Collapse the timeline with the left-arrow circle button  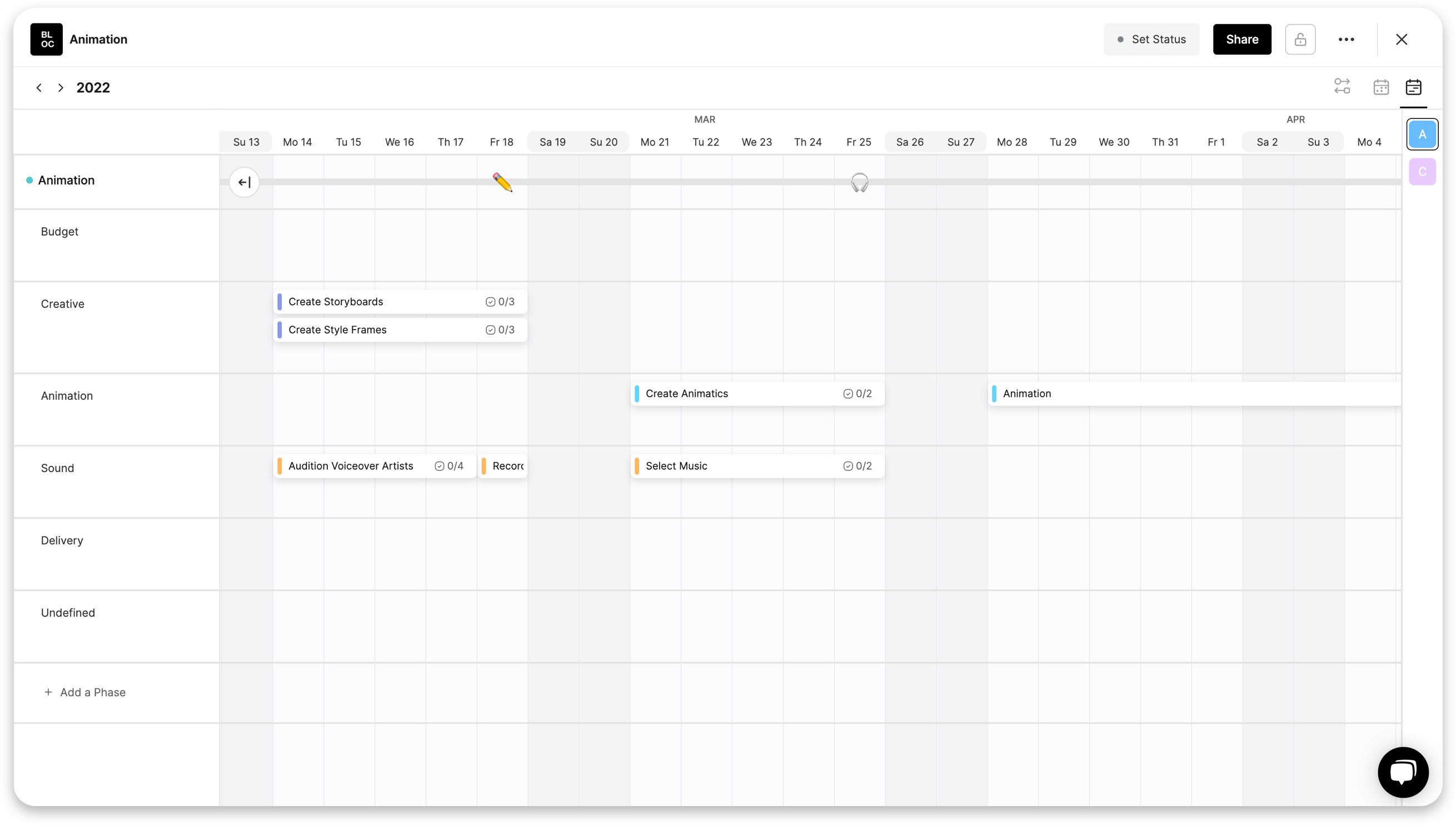click(244, 182)
